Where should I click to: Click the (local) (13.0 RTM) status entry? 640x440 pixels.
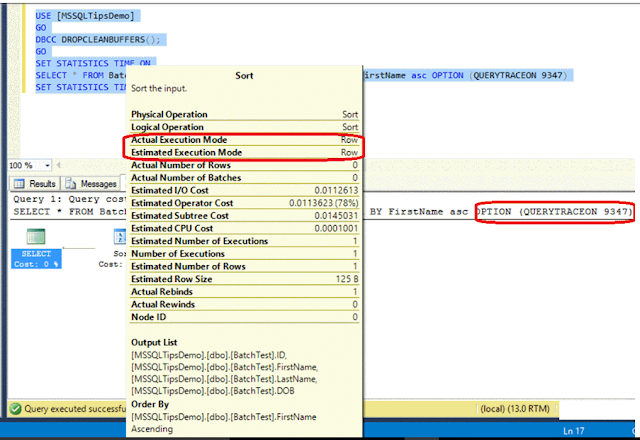pos(515,409)
